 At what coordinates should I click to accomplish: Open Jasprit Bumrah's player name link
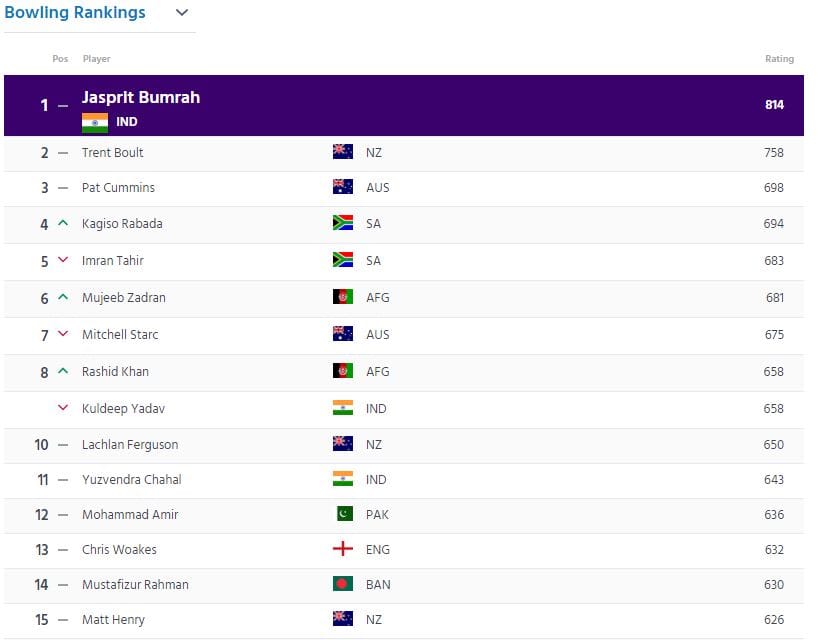[141, 98]
